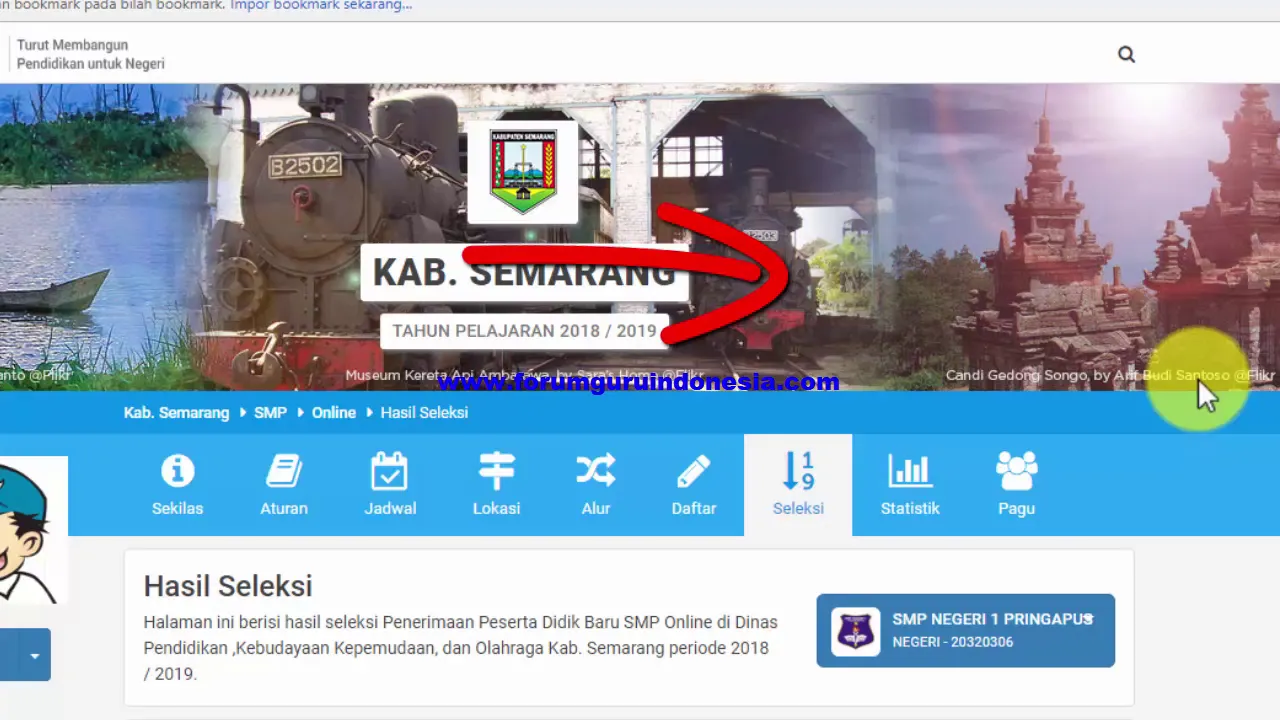
Task: Click the Kab. Semarang breadcrumb link
Action: tap(176, 413)
